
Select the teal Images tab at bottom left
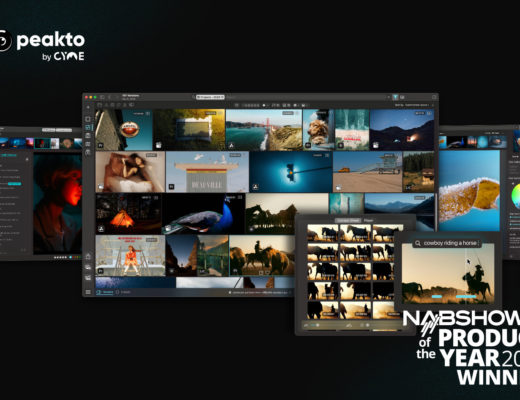pyautogui.click(x=105, y=292)
